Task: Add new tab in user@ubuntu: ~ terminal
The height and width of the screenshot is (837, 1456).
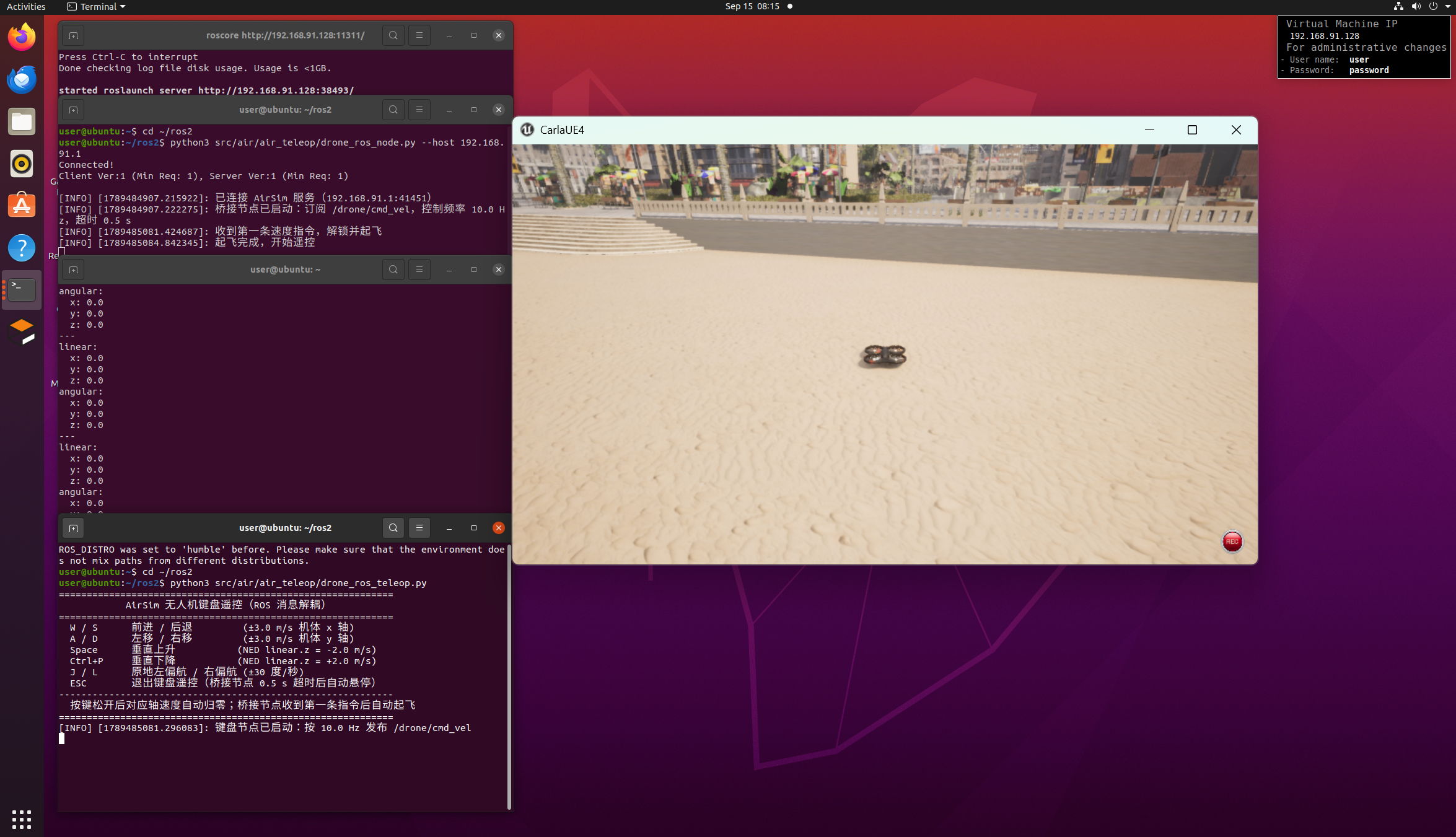Action: point(73,270)
